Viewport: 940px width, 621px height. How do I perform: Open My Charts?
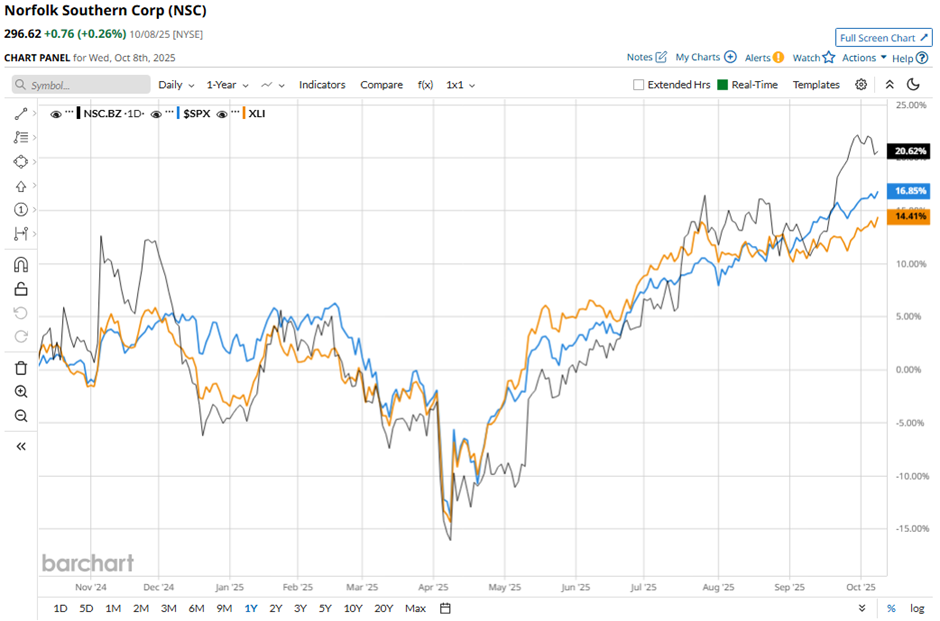(706, 57)
